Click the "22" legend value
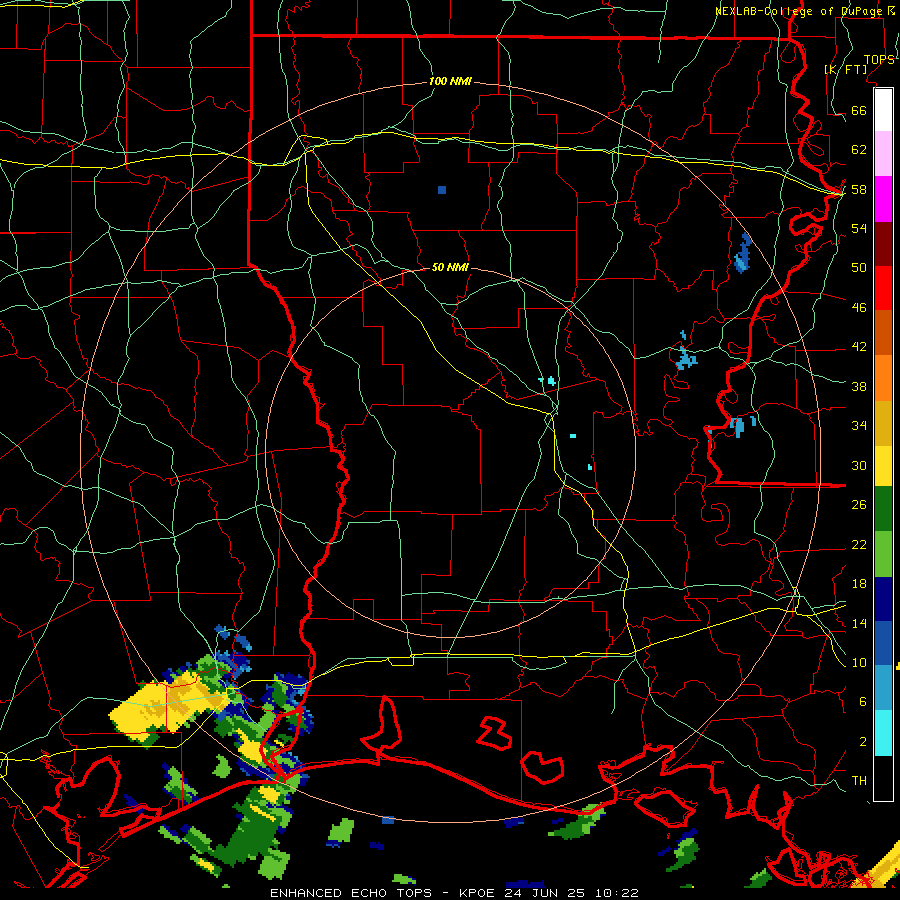The width and height of the screenshot is (900, 900). pyautogui.click(x=859, y=544)
